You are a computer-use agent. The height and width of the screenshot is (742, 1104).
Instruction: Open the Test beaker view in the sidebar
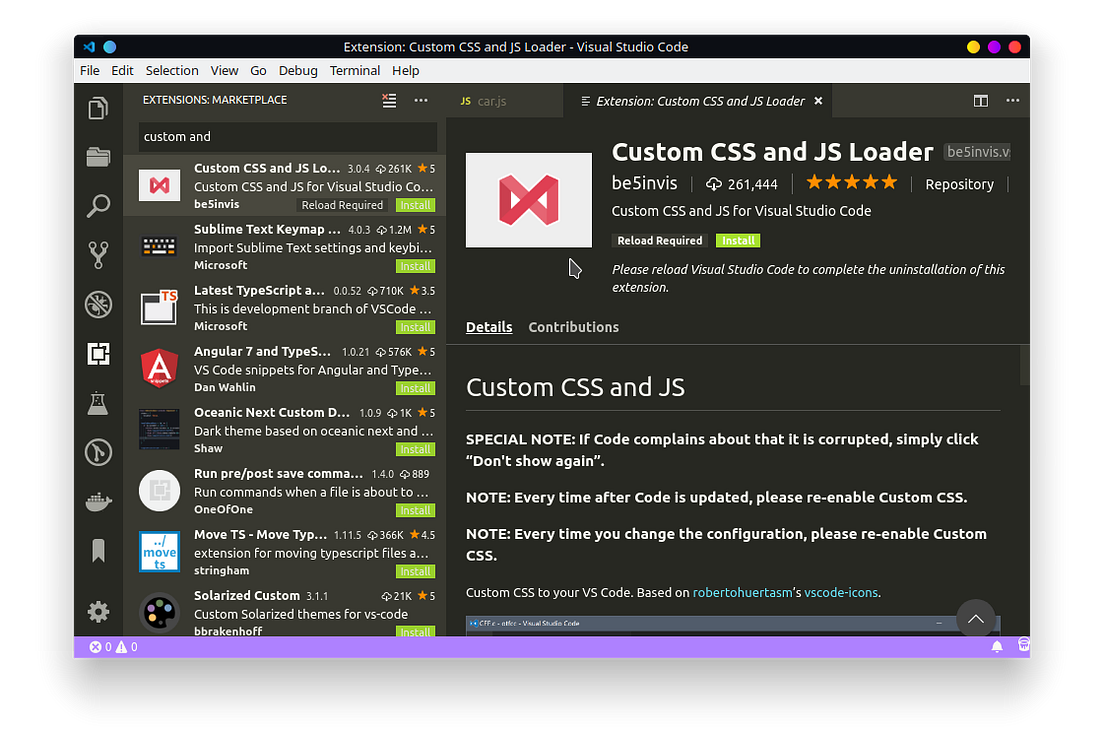click(x=98, y=403)
